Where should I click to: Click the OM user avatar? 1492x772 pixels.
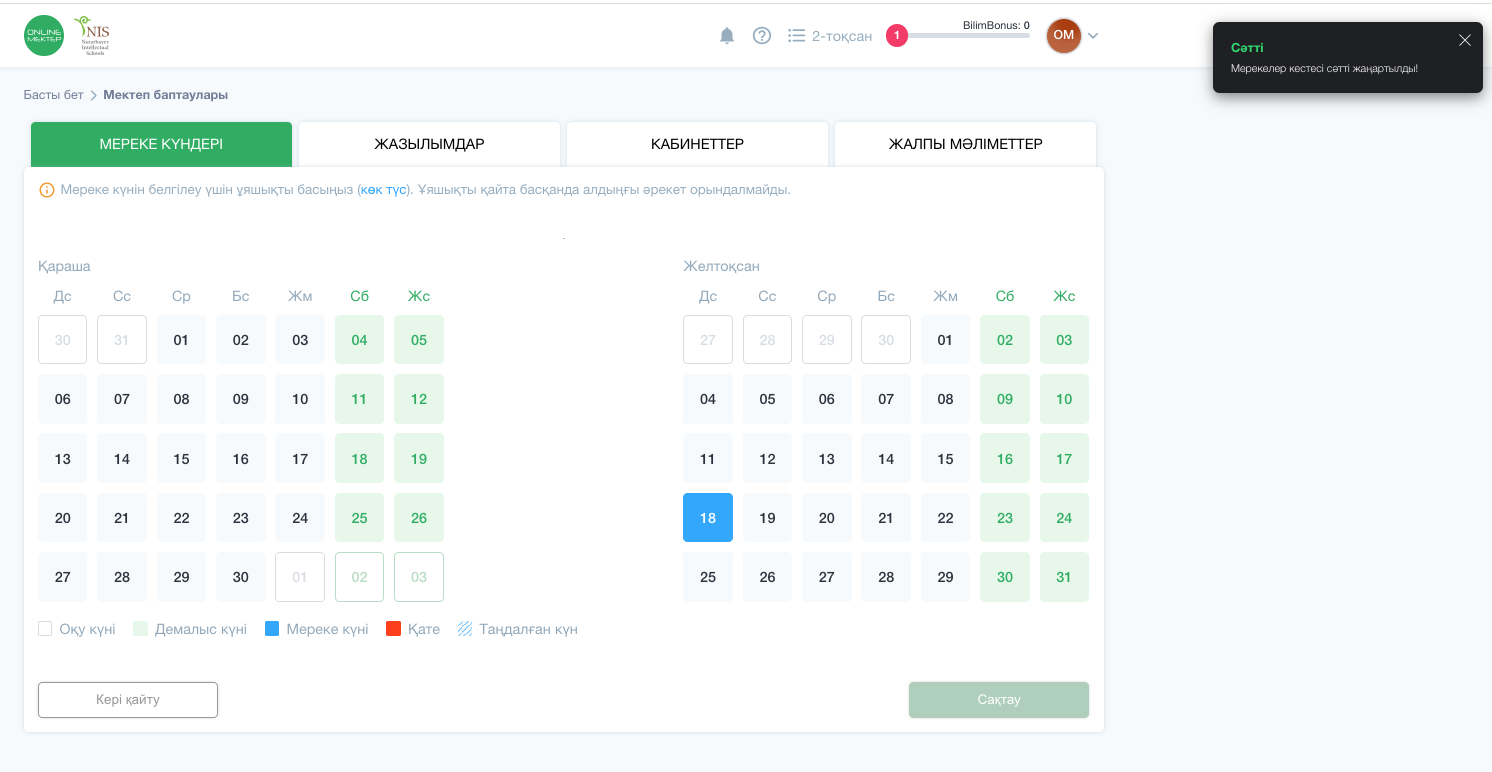click(1064, 35)
